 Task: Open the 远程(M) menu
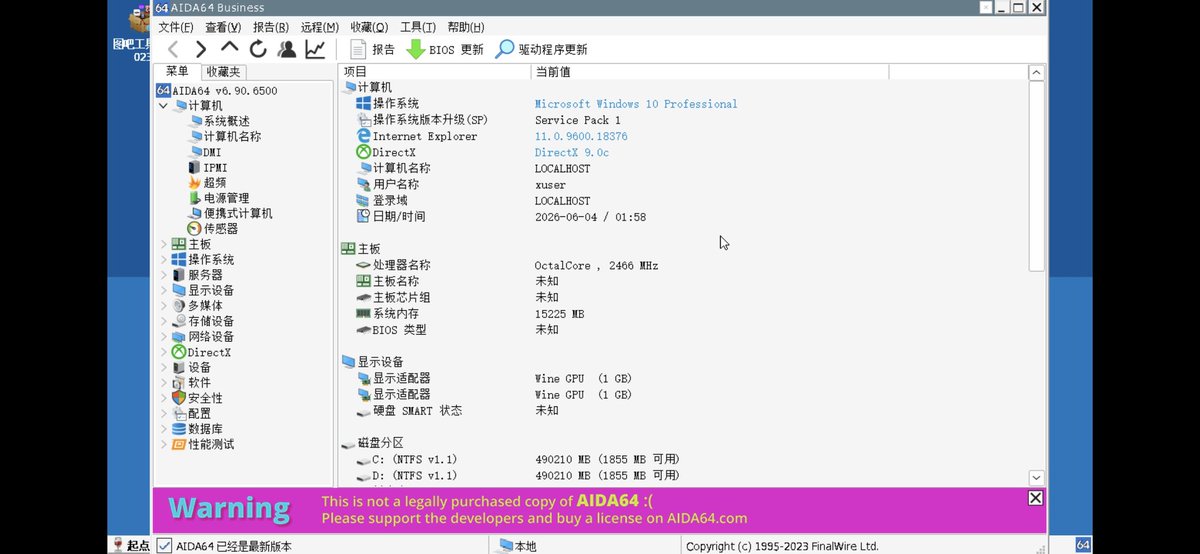(x=319, y=27)
